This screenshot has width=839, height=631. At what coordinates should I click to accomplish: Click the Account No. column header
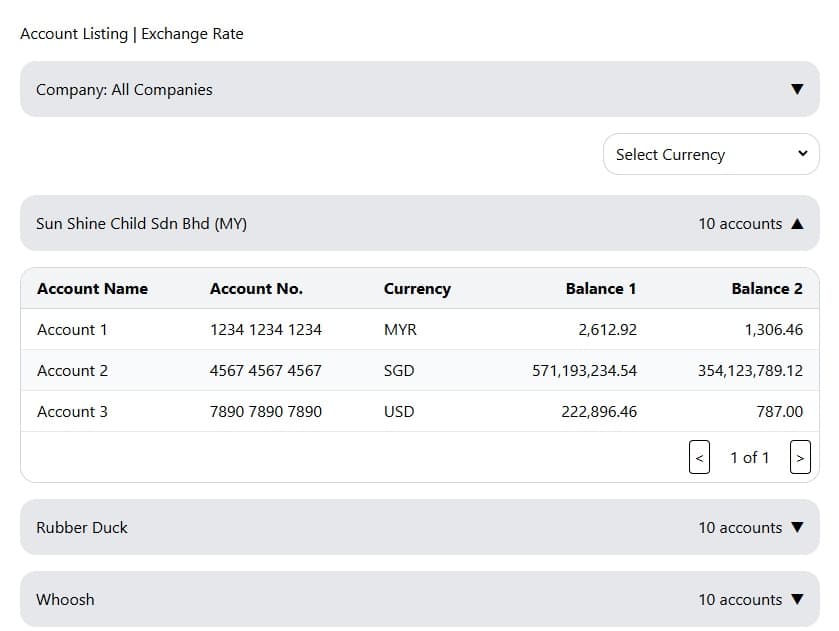(256, 288)
